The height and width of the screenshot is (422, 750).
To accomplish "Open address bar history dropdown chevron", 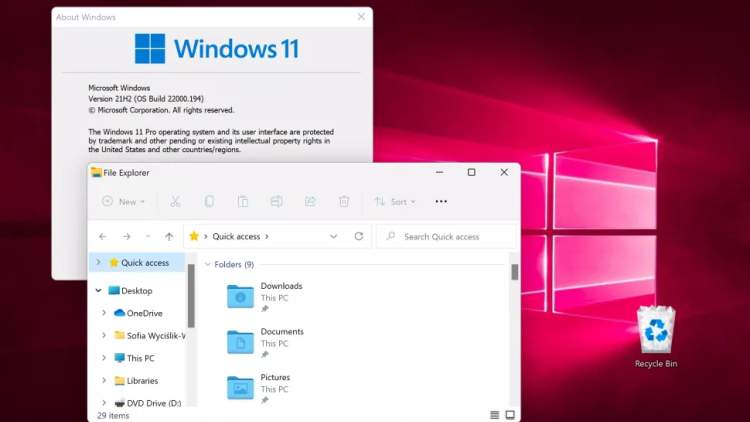I will 333,236.
